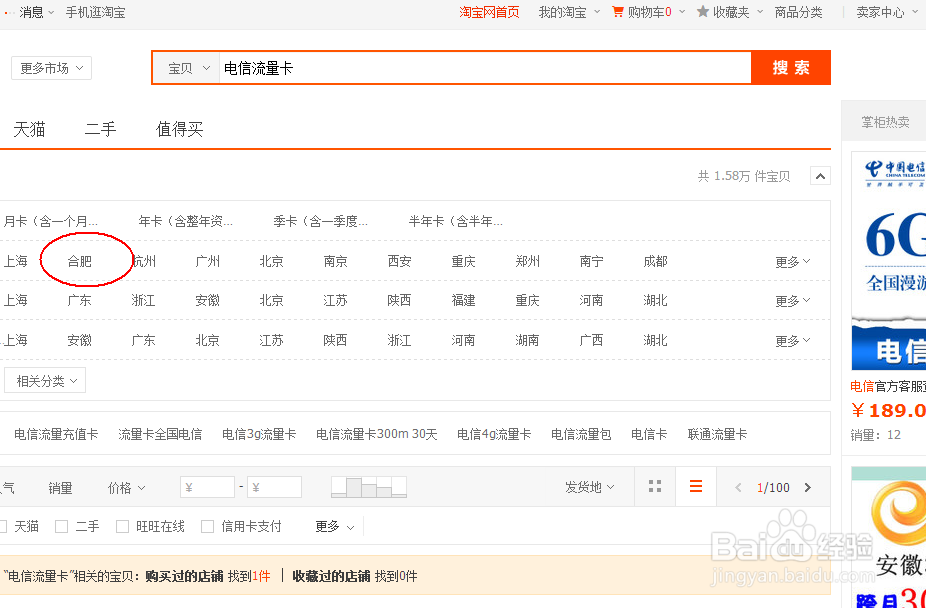
Task: Sort results by 销量
Action: [x=60, y=488]
